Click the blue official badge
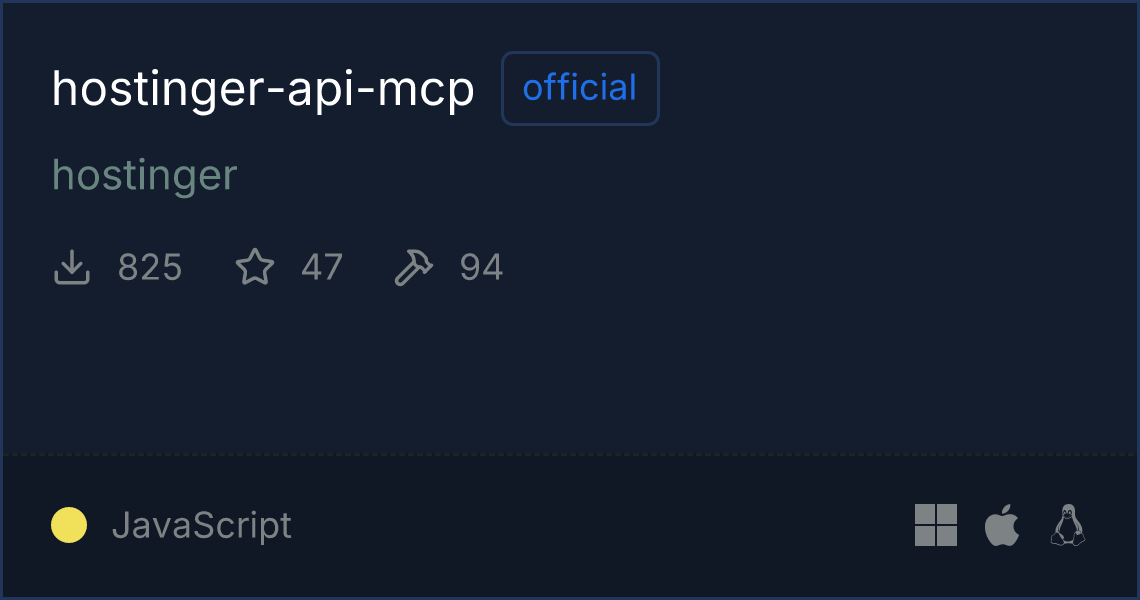The image size is (1140, 600). click(580, 89)
